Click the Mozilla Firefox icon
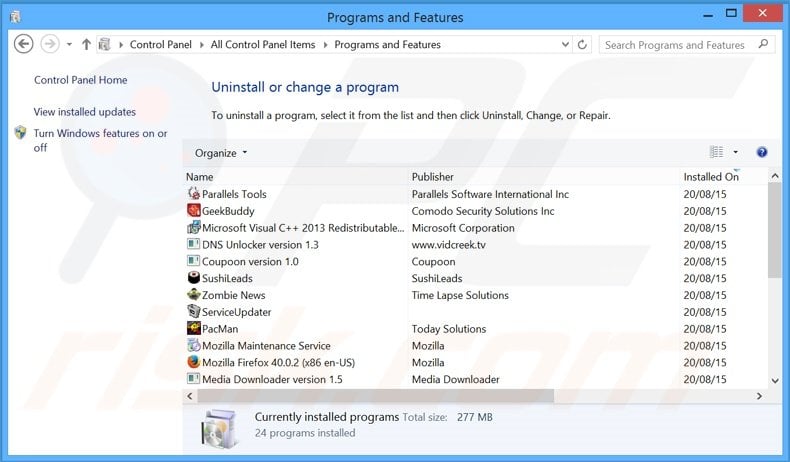The image size is (790, 462). tap(193, 362)
